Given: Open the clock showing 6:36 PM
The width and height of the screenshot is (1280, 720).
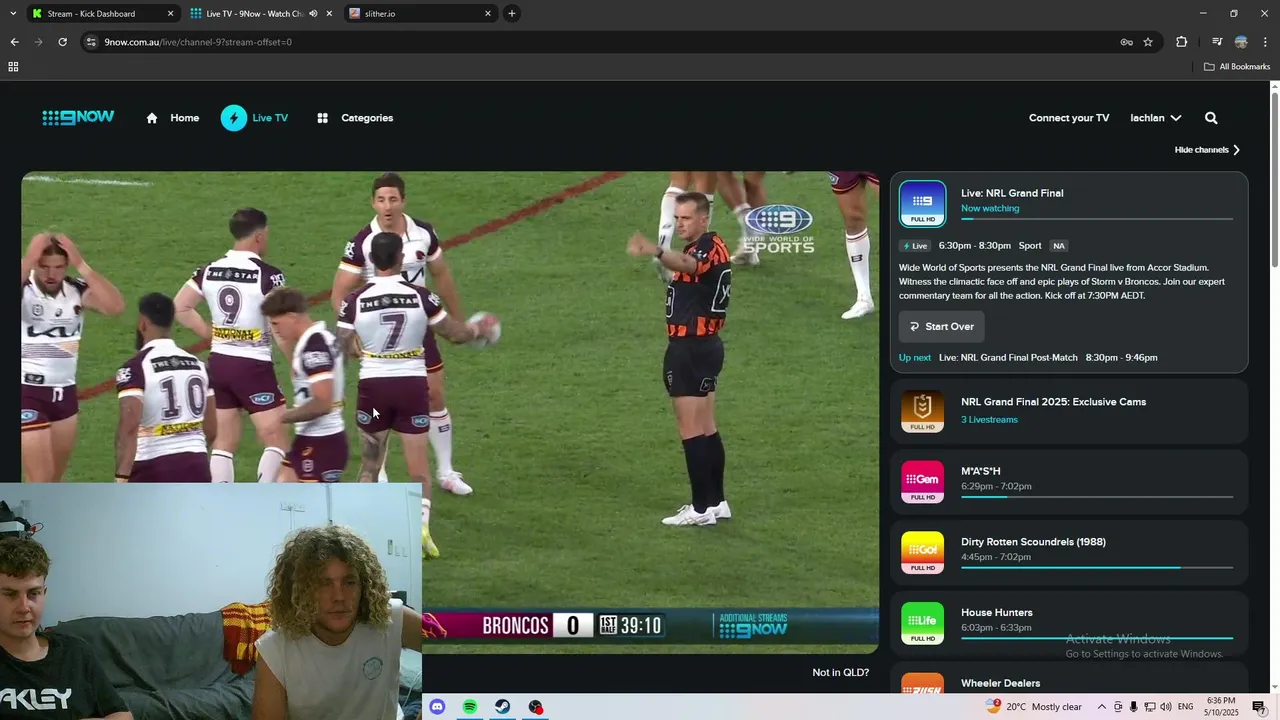Looking at the screenshot, I should click(x=1221, y=707).
